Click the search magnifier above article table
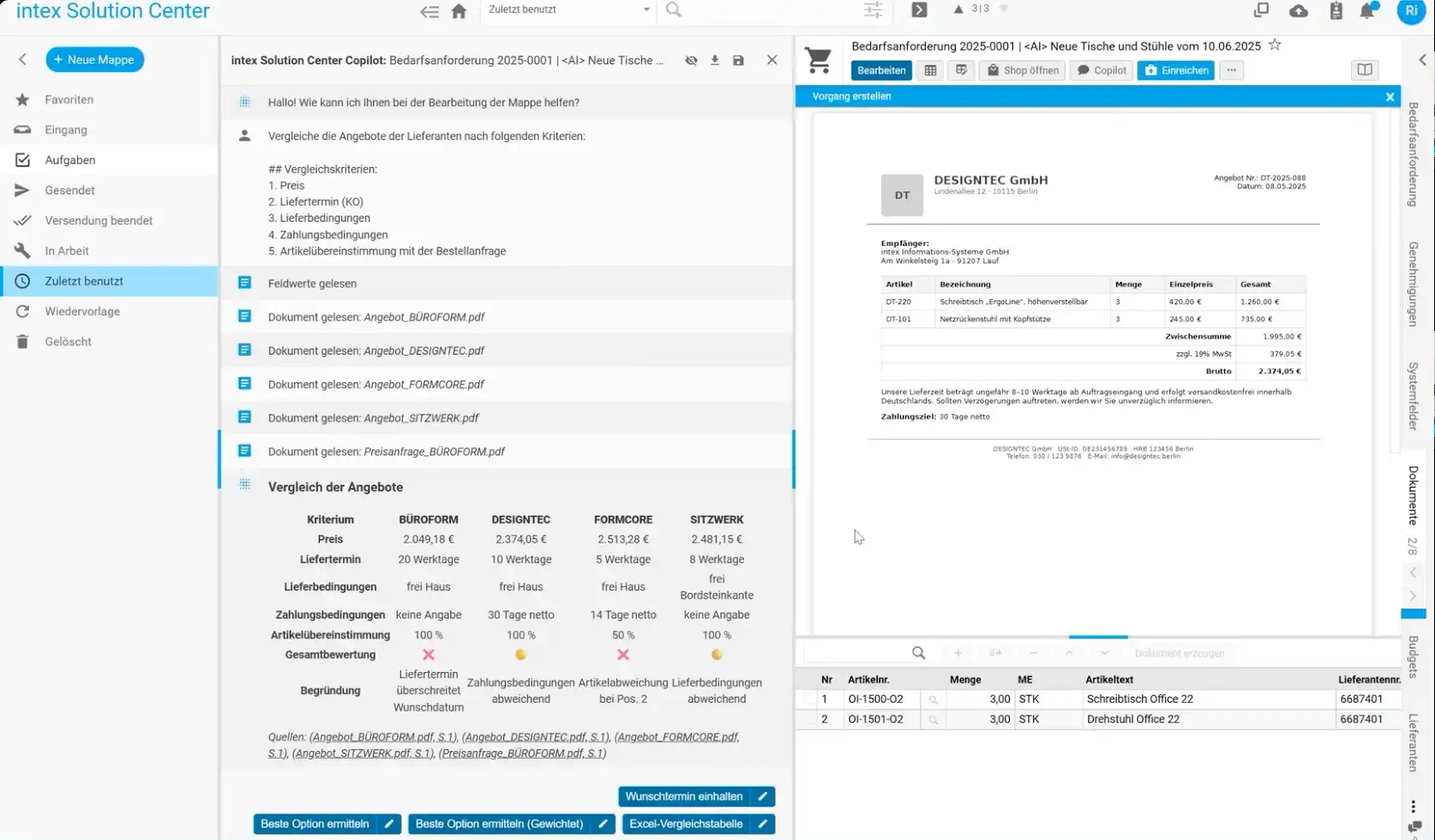1435x840 pixels. tap(918, 653)
